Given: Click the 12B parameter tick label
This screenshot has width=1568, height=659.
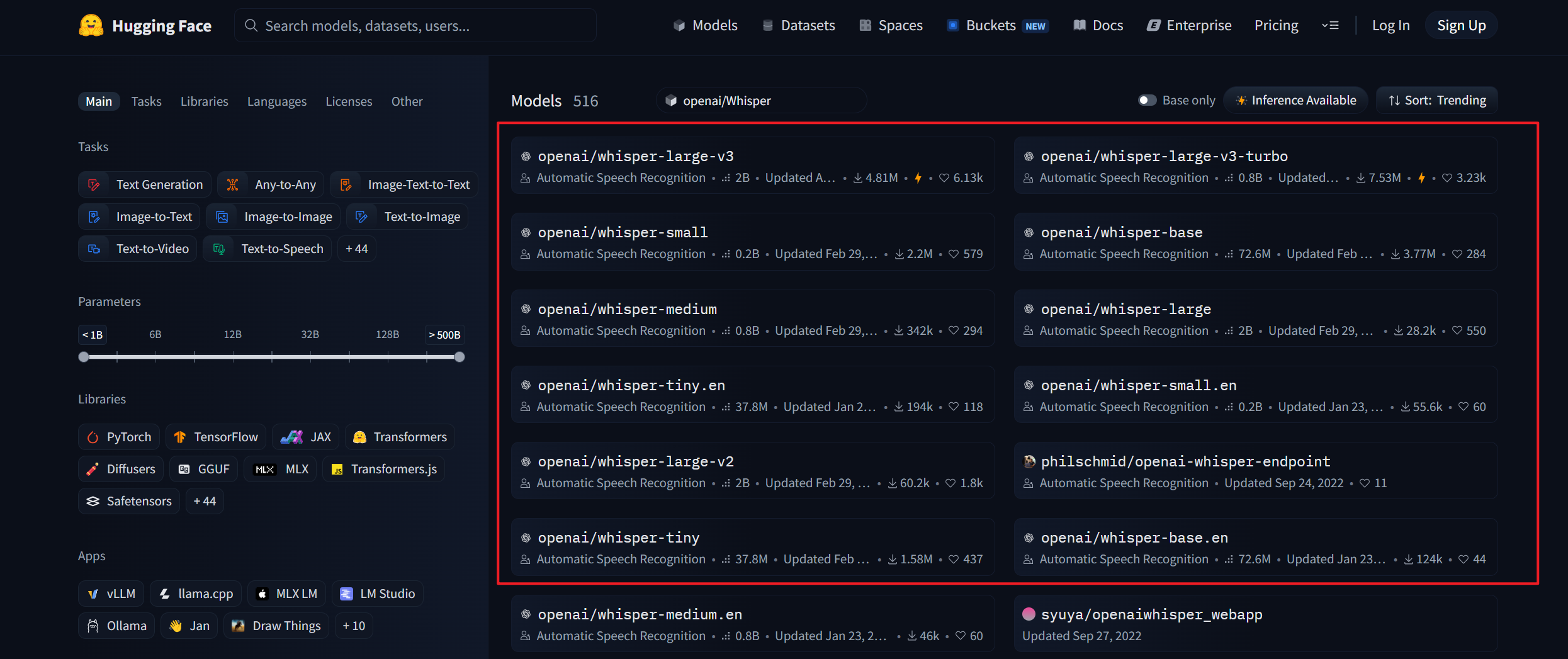Looking at the screenshot, I should 232,334.
